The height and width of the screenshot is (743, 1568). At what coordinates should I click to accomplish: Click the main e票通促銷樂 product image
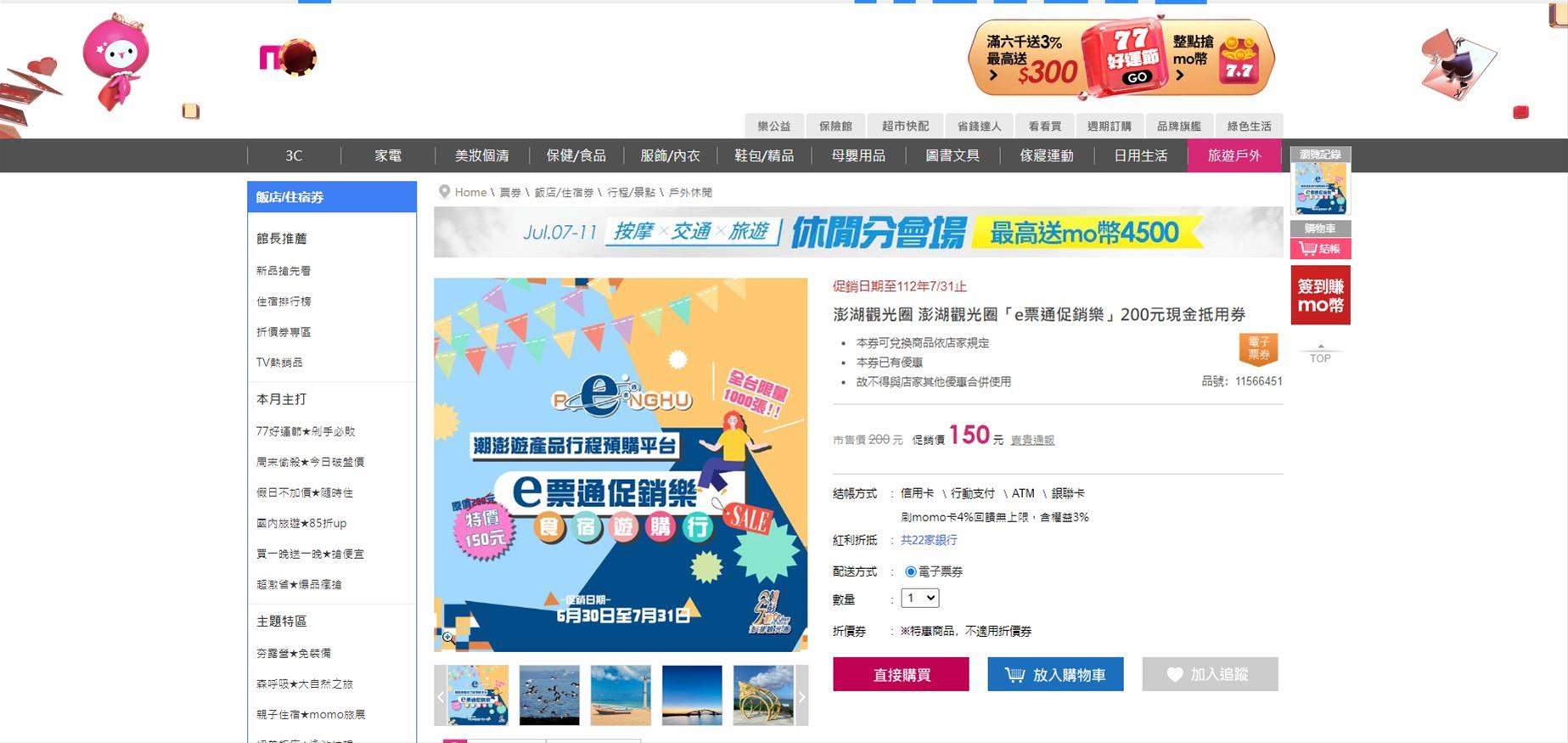(621, 464)
